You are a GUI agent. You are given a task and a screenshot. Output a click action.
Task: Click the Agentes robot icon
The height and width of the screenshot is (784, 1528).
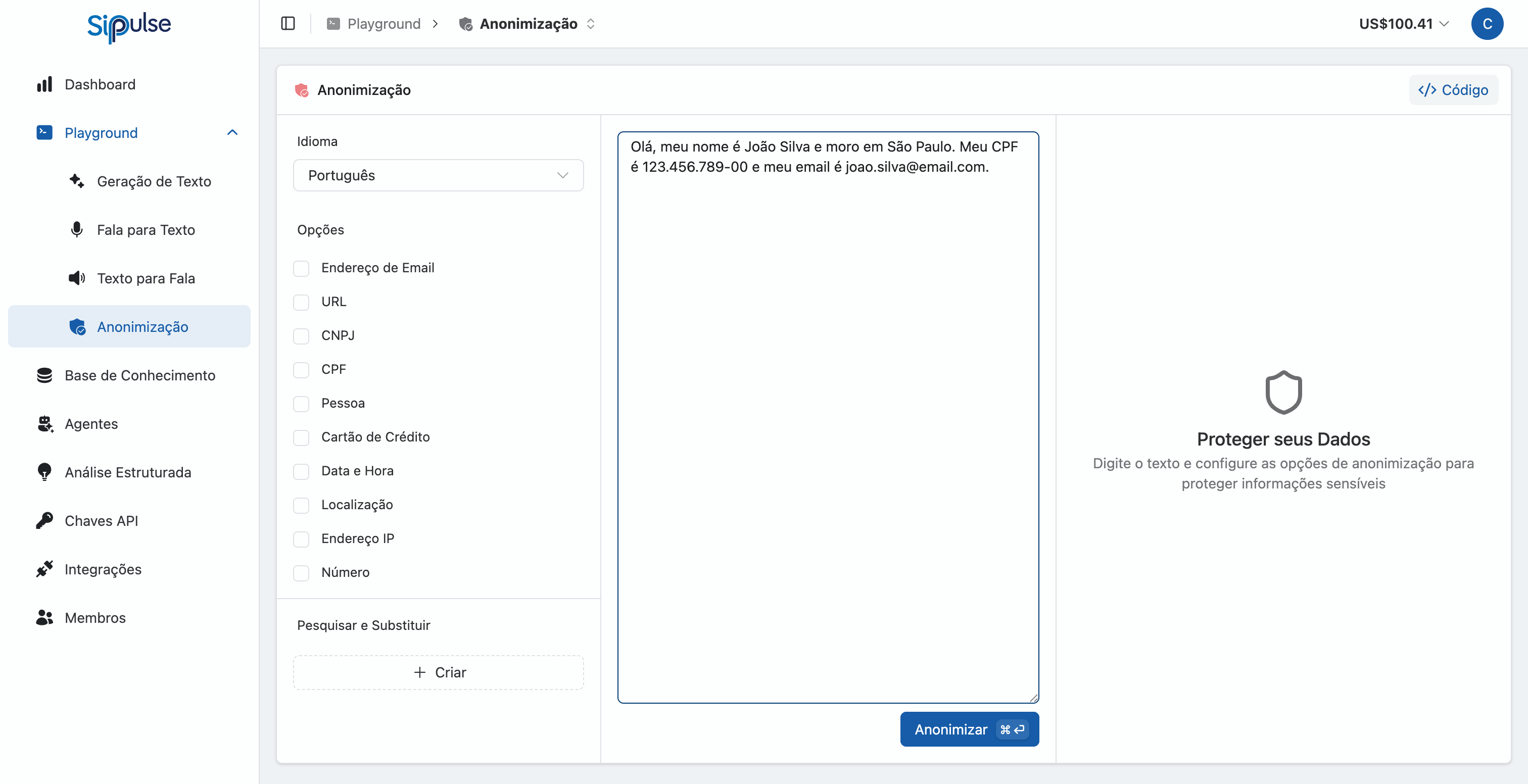[44, 424]
